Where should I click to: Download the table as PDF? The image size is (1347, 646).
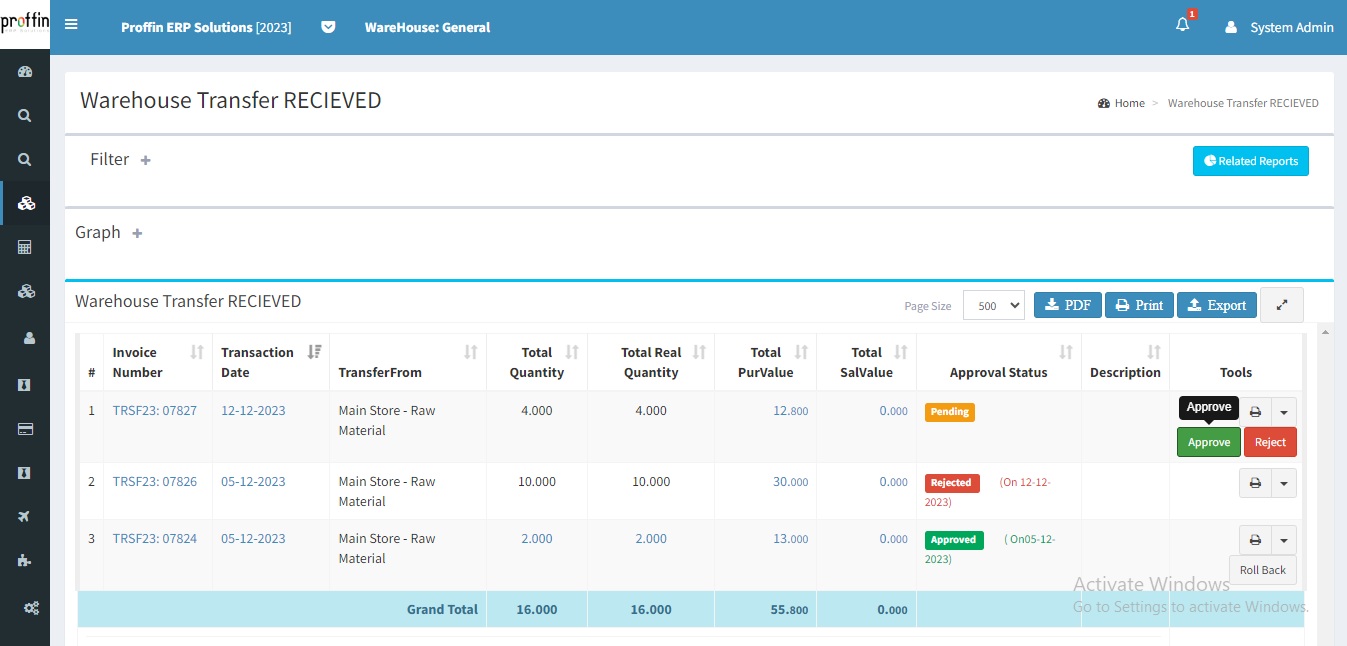point(1068,305)
